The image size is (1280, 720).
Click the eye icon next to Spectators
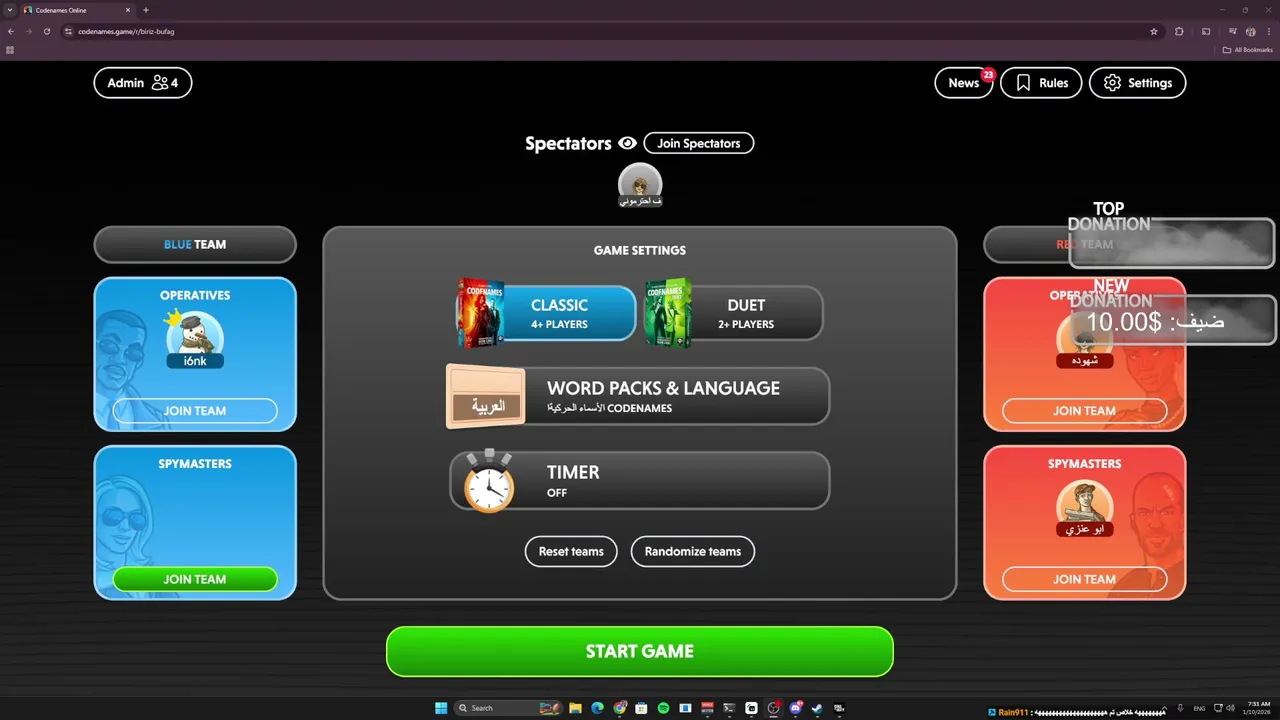(627, 143)
